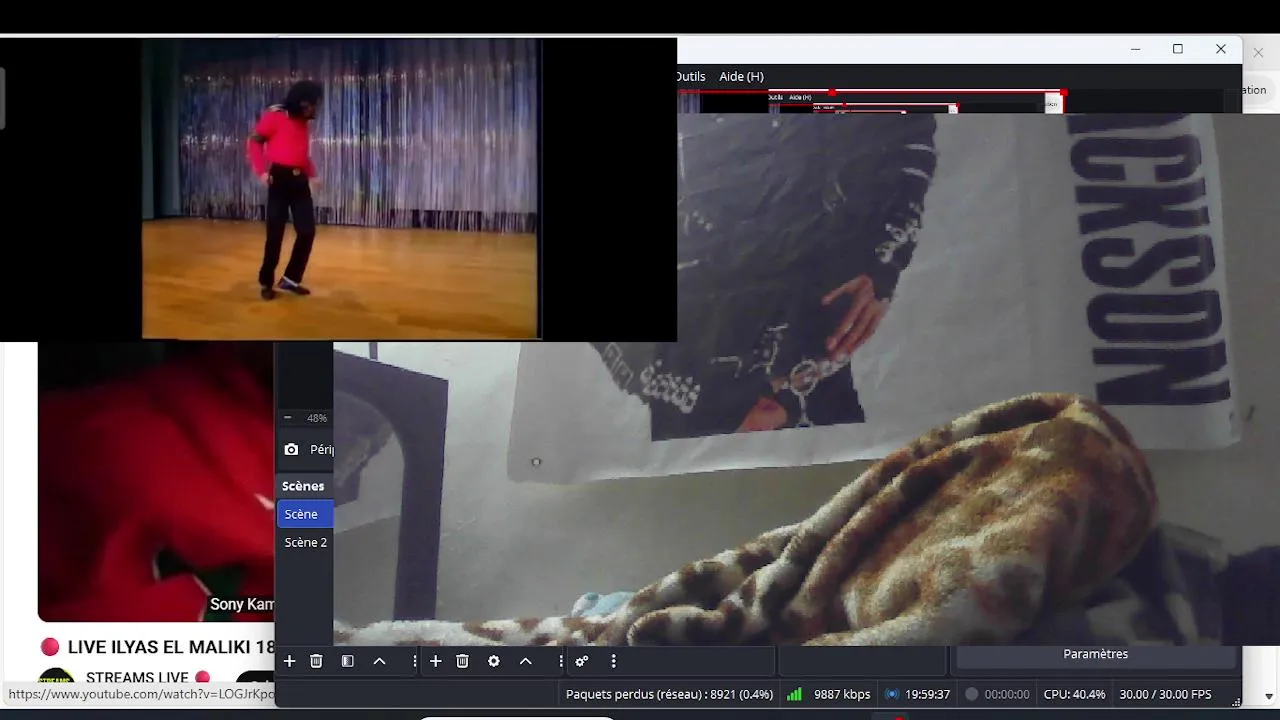1280x720 pixels.
Task: Select the Scène item in the Scènes list
Action: pyautogui.click(x=305, y=514)
